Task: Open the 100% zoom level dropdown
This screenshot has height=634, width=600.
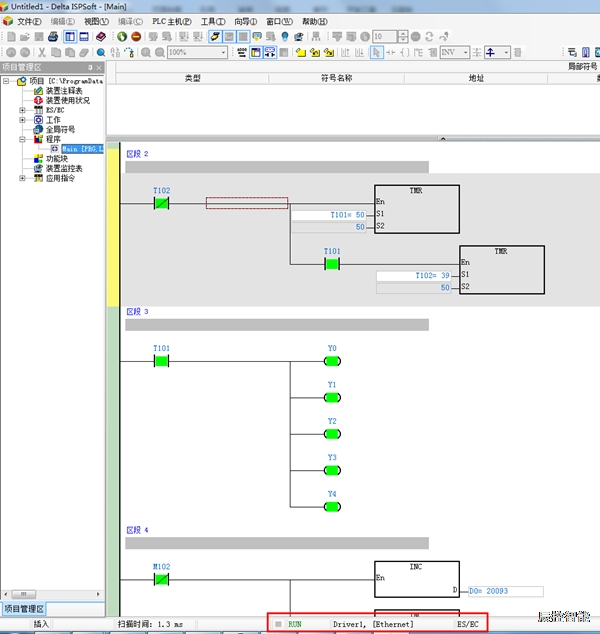Action: pyautogui.click(x=223, y=52)
